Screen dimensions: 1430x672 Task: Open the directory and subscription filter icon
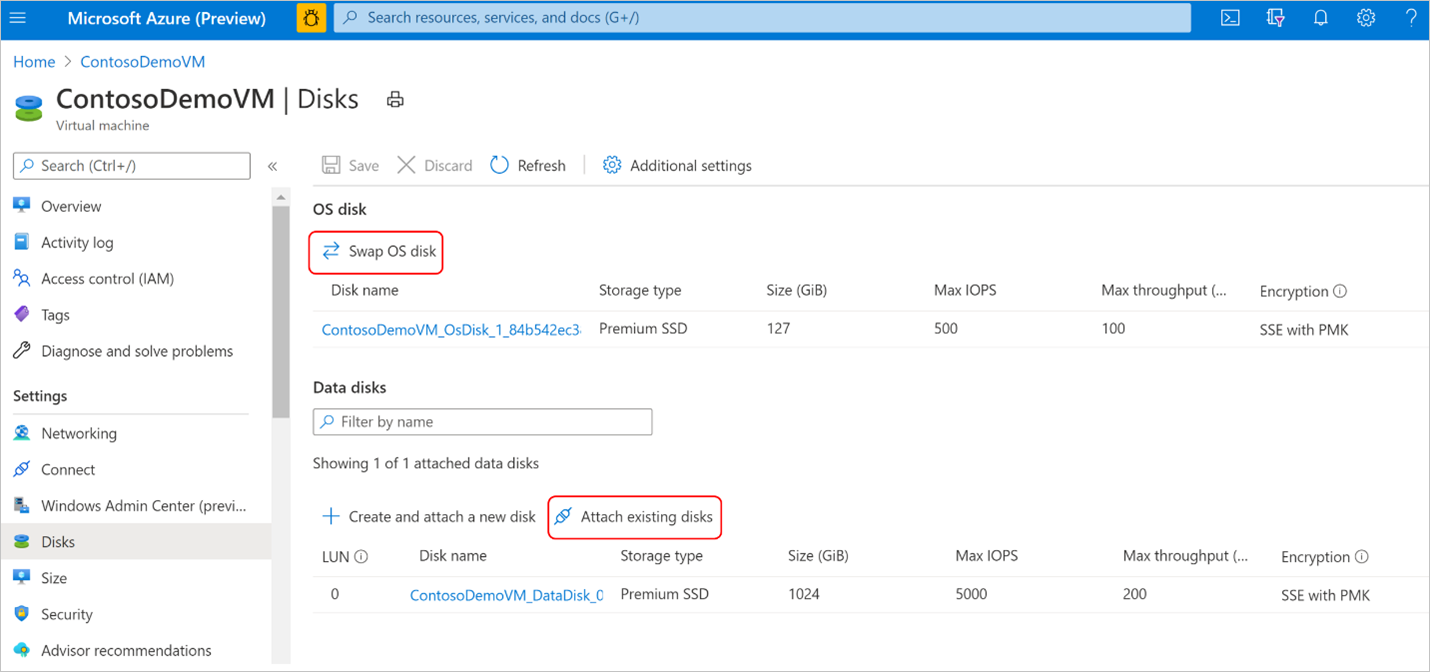point(1276,18)
